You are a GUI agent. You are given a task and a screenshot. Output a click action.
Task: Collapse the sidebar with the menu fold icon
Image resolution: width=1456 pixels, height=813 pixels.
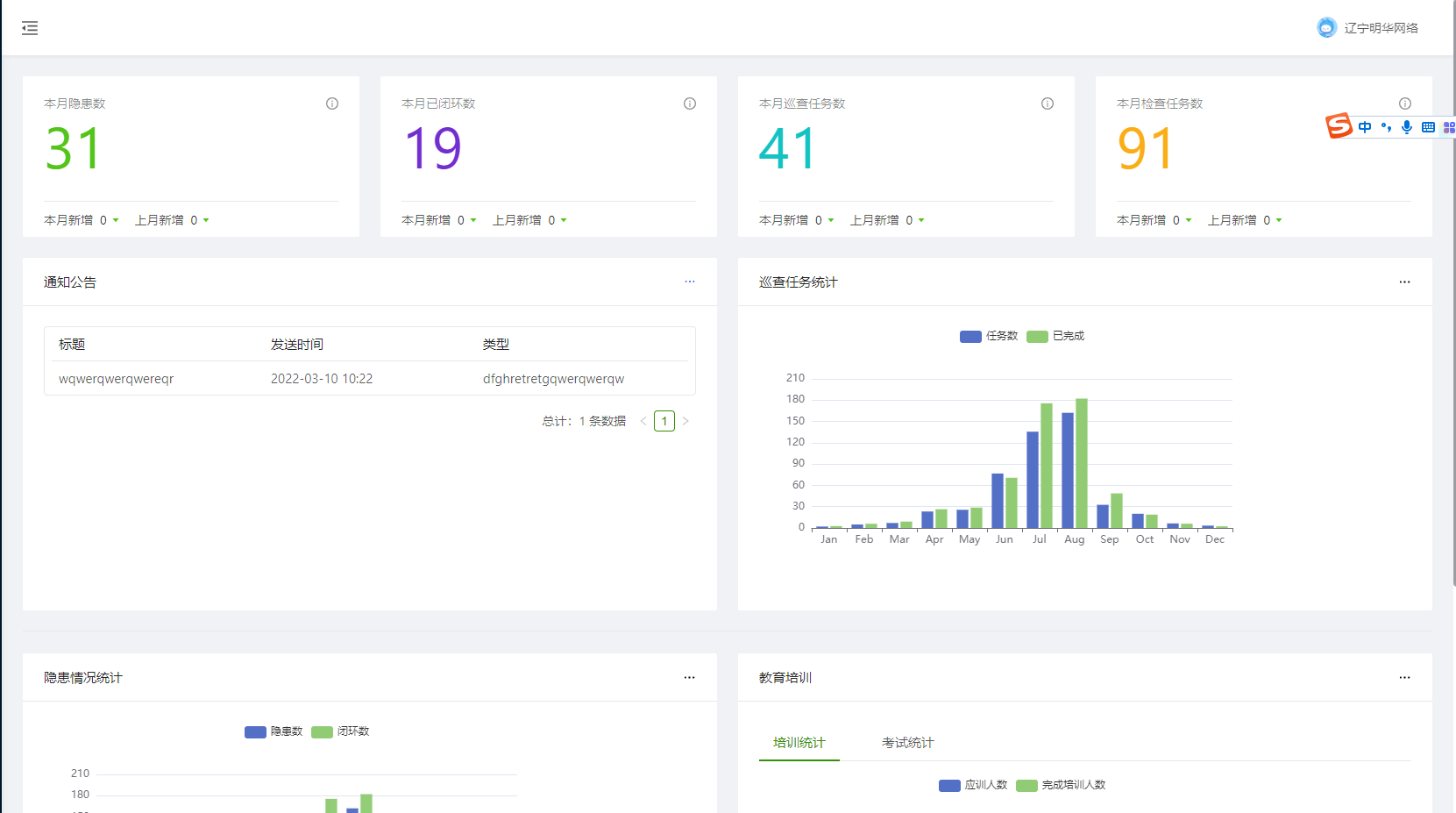coord(30,28)
